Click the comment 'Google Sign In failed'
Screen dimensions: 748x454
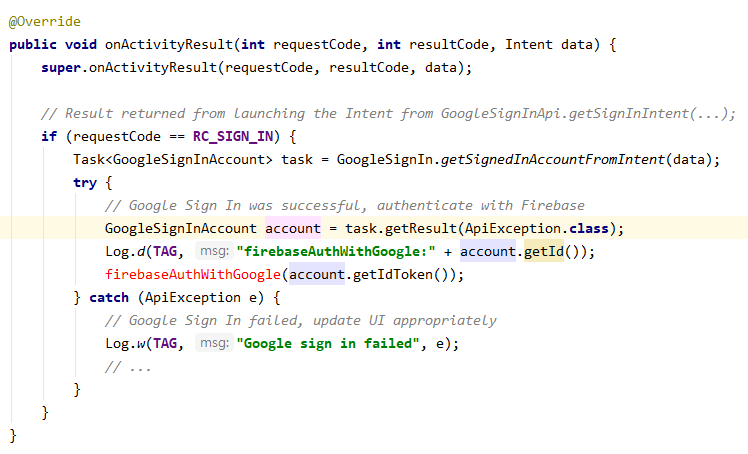pos(301,320)
